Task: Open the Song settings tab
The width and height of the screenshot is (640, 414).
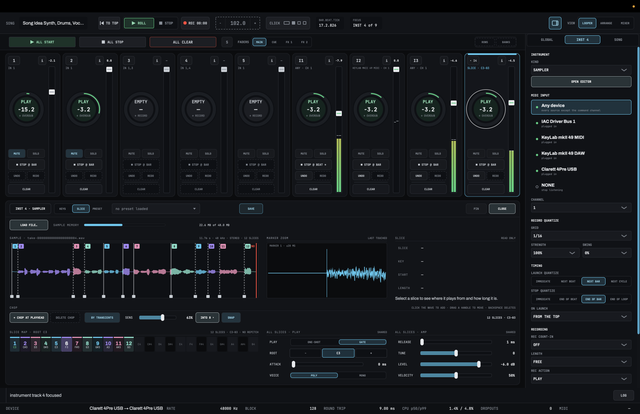Action: coord(618,40)
